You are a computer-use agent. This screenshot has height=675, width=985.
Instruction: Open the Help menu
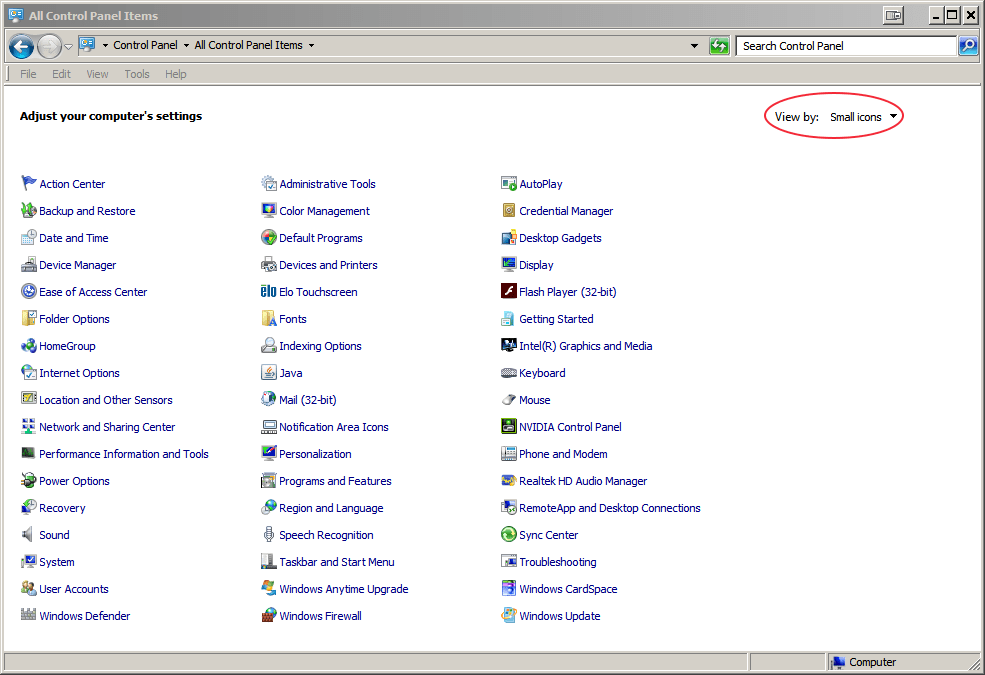[176, 74]
